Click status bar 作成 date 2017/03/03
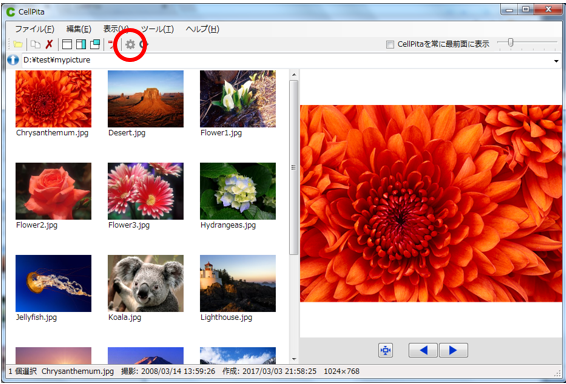Screen dimensions: 566x384 pos(270,371)
